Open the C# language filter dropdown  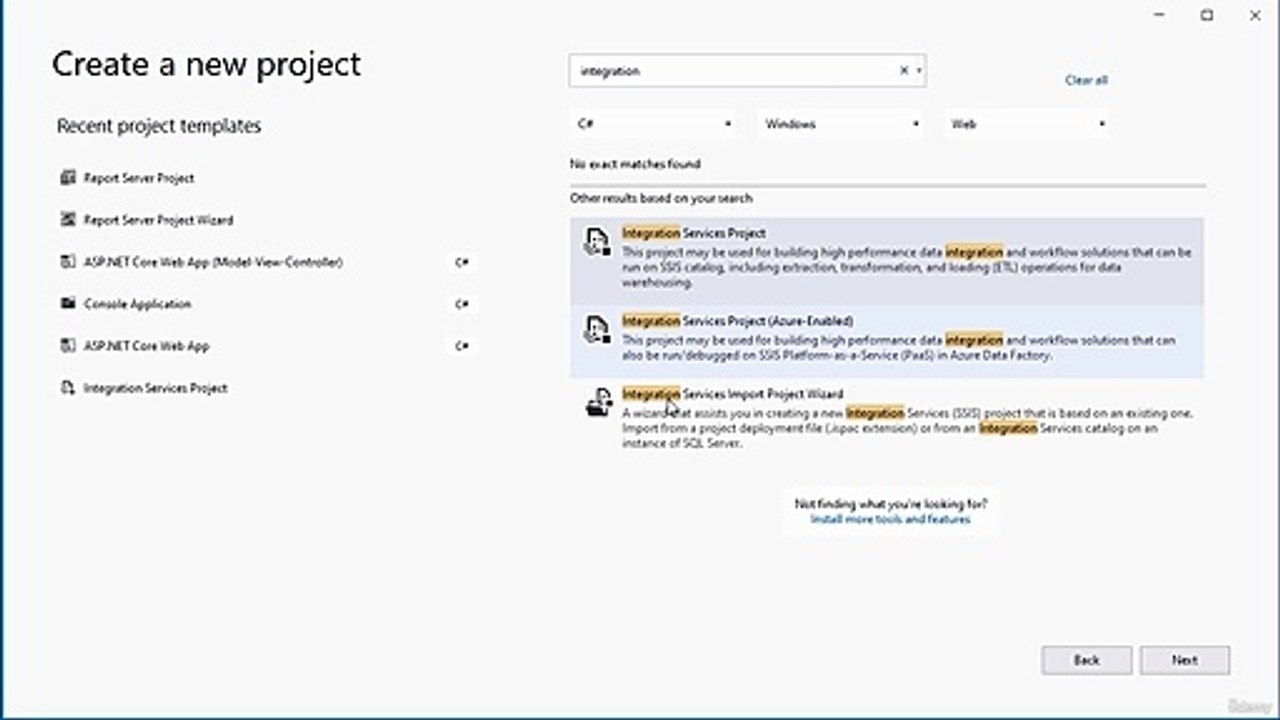656,124
